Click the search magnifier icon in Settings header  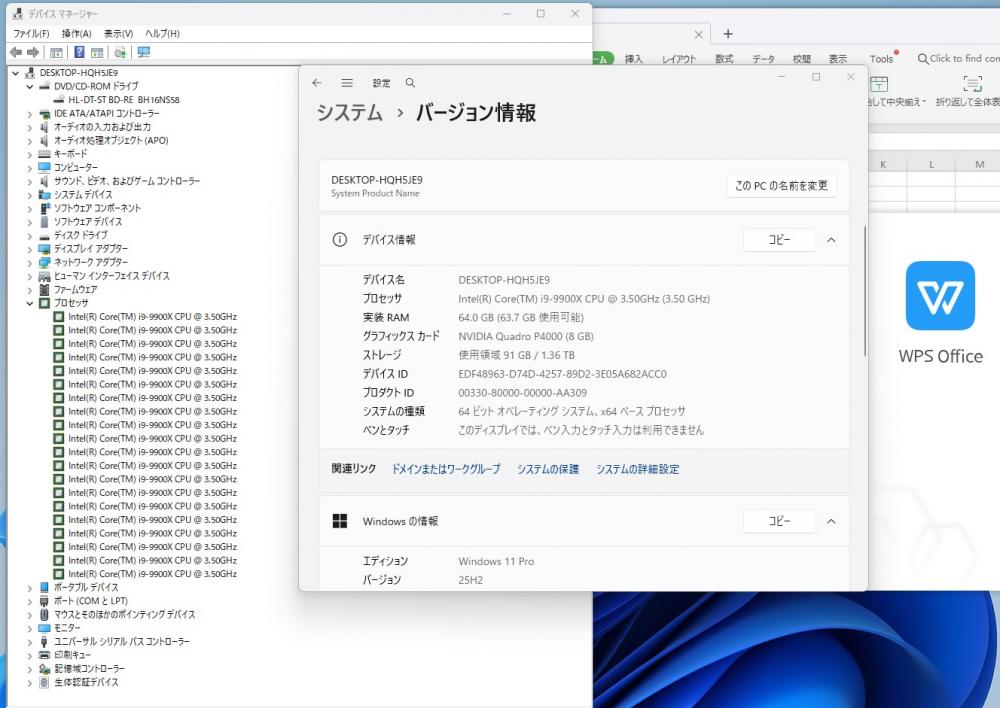(410, 83)
